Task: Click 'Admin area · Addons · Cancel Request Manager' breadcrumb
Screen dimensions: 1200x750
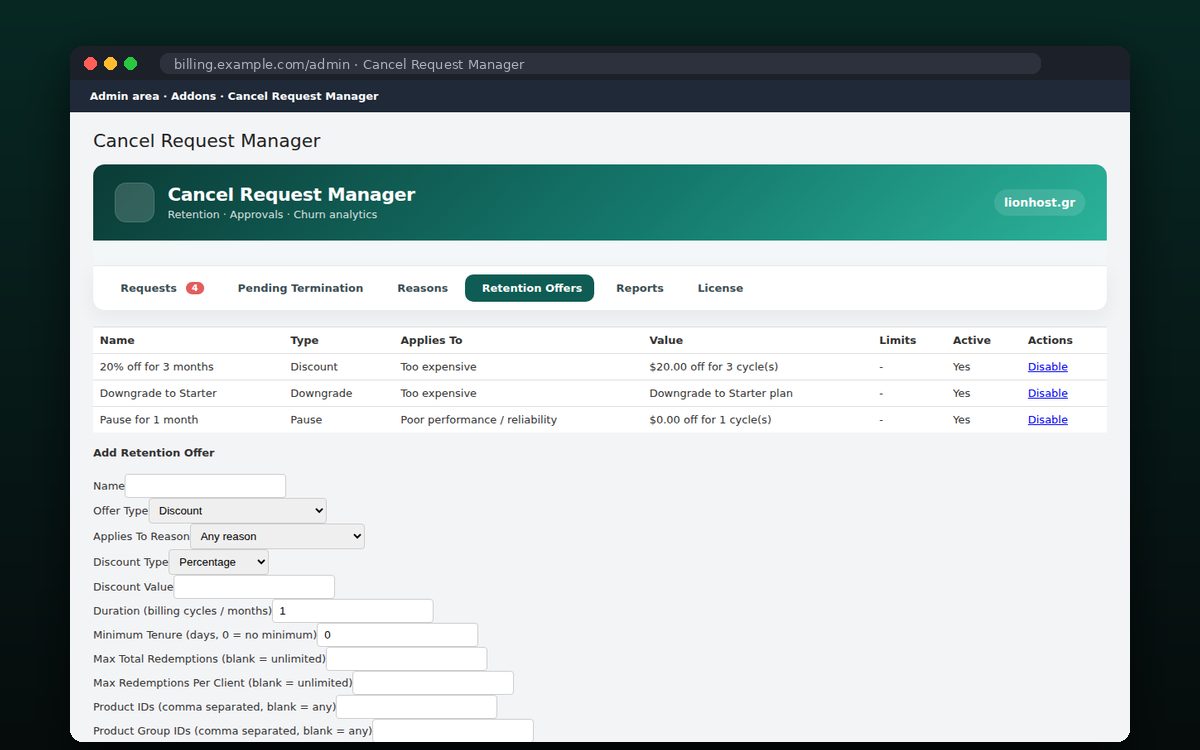Action: coord(234,96)
